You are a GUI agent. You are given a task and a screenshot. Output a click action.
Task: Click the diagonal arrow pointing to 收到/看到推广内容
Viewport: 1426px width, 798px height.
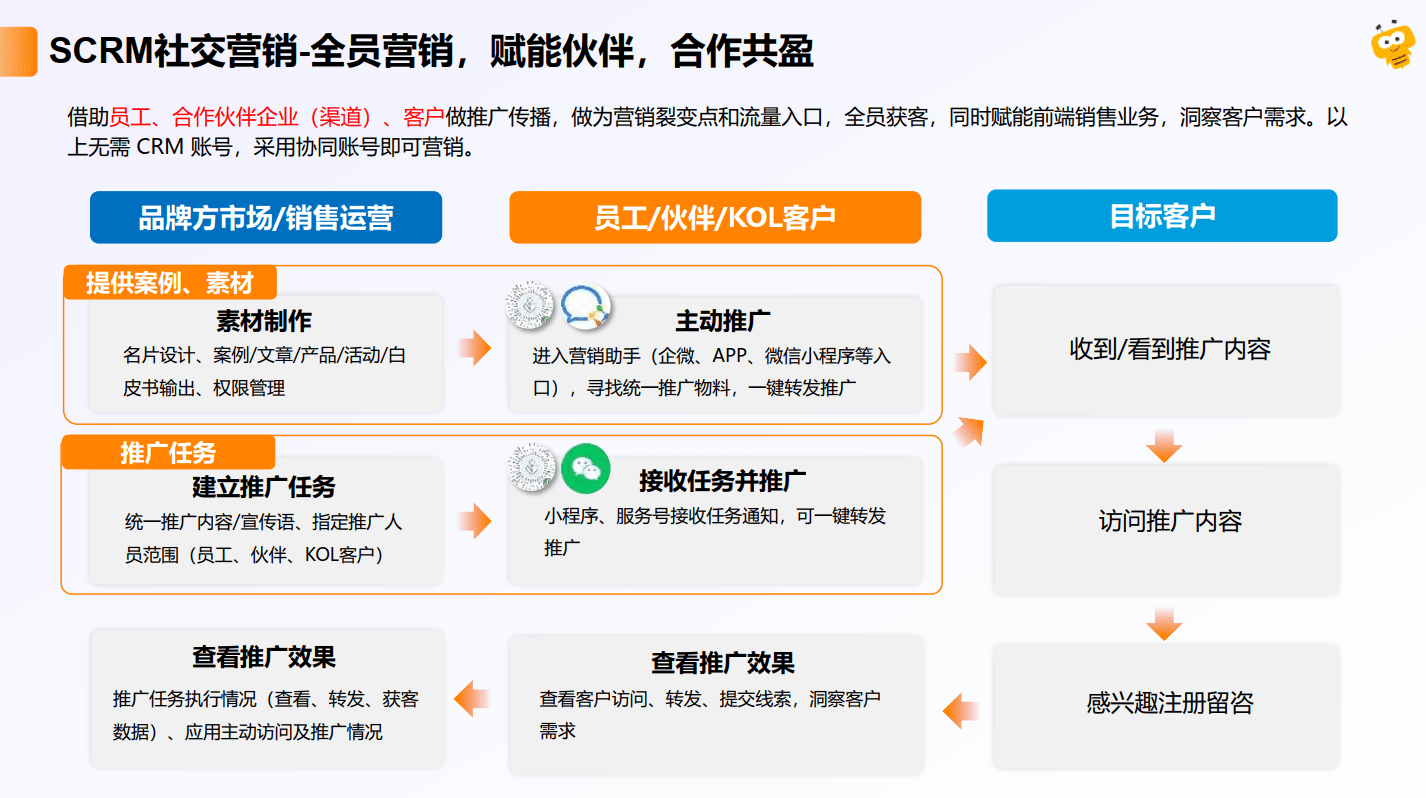pyautogui.click(x=968, y=430)
